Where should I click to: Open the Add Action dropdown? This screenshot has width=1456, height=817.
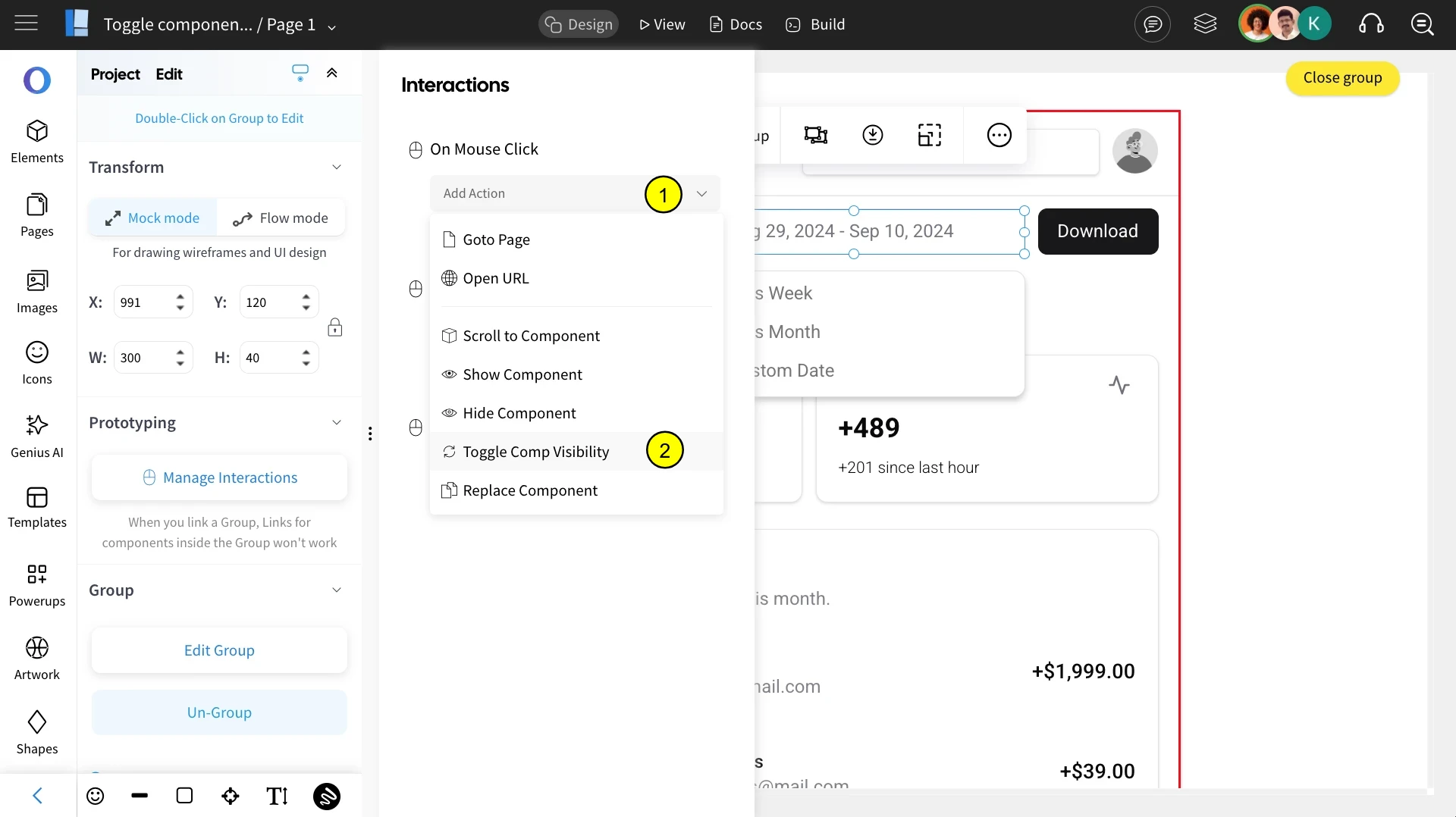tap(575, 193)
